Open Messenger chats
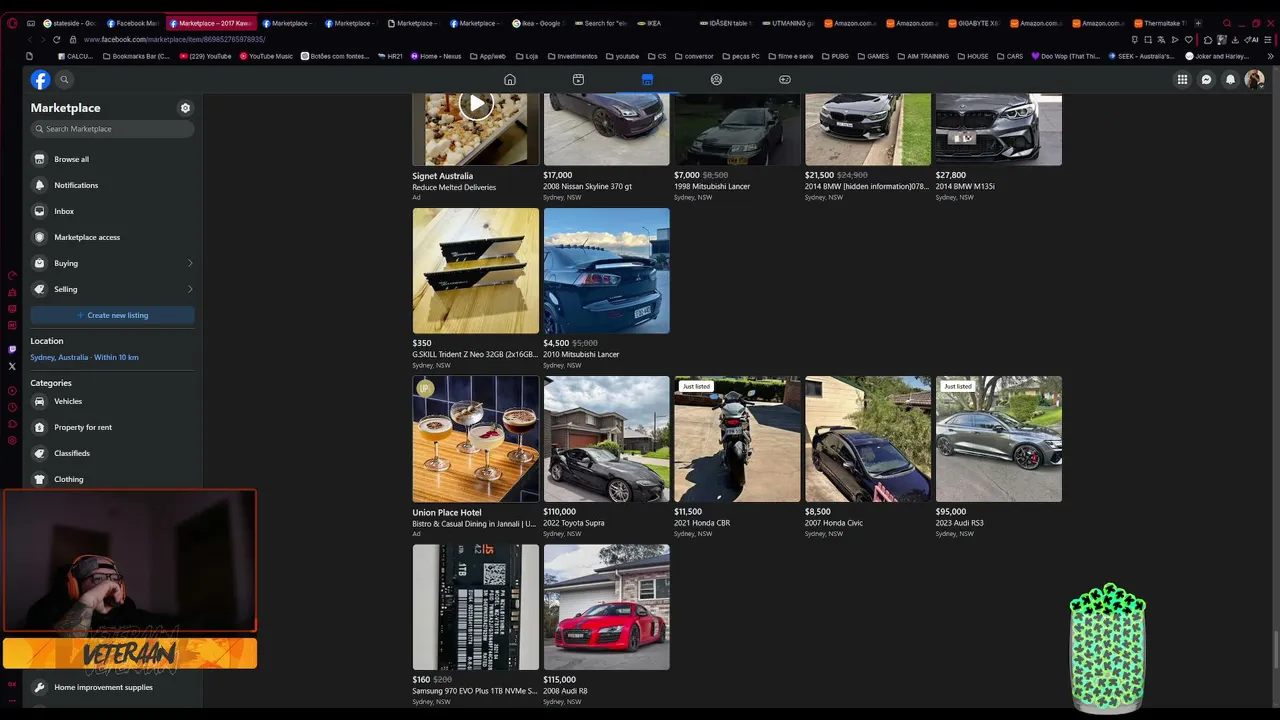This screenshot has width=1280, height=720. (1207, 80)
